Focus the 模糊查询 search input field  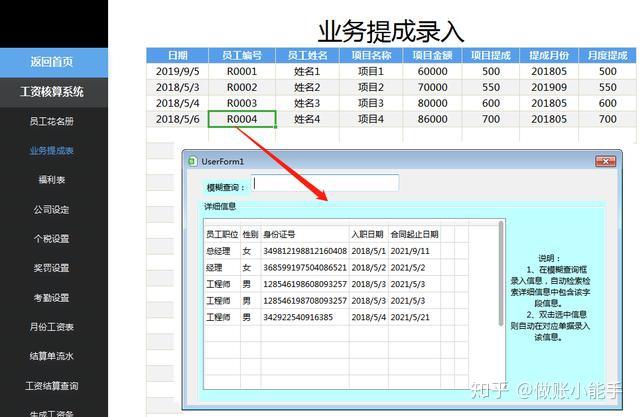(x=325, y=183)
